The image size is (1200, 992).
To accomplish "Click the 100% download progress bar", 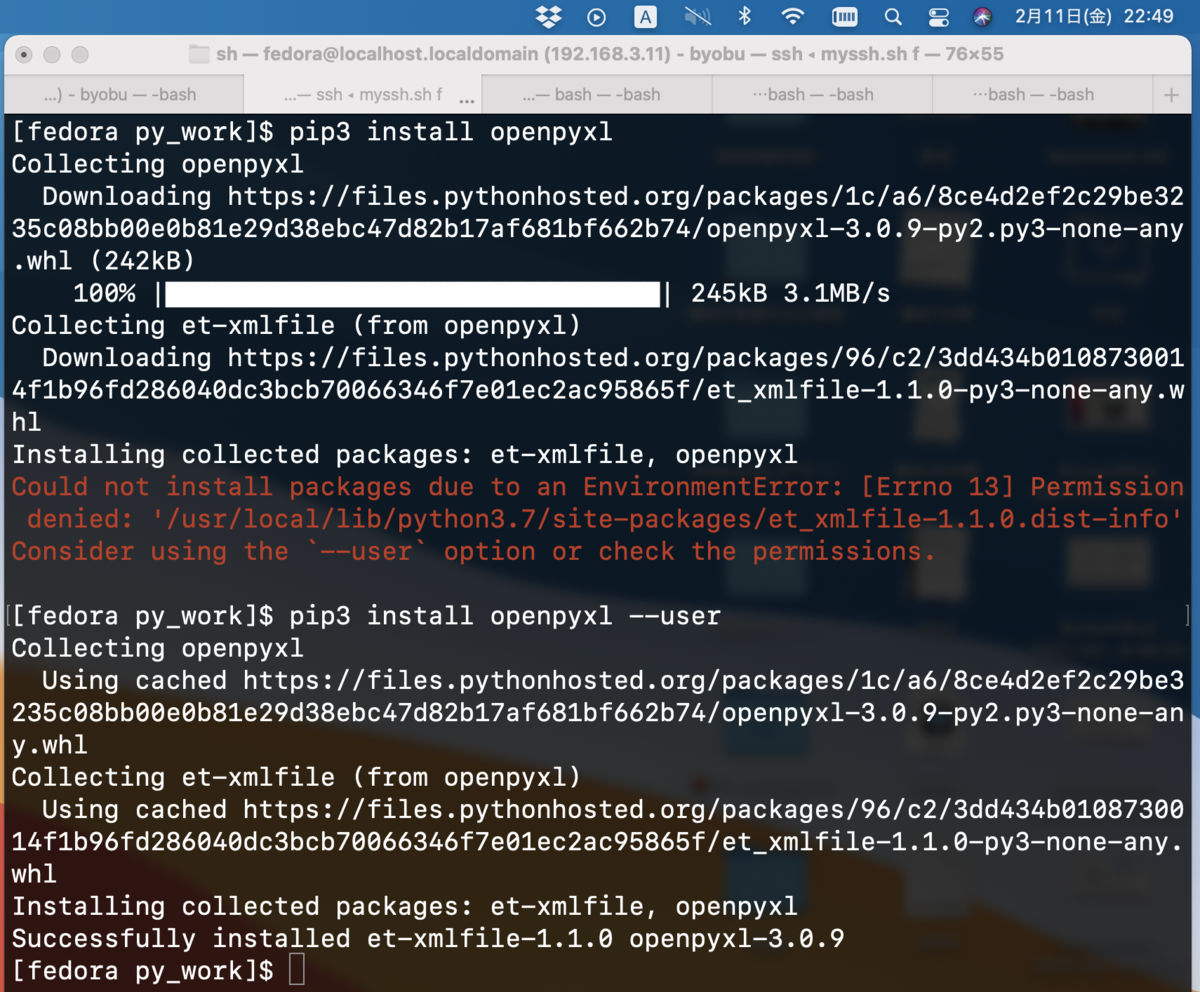I will [410, 293].
